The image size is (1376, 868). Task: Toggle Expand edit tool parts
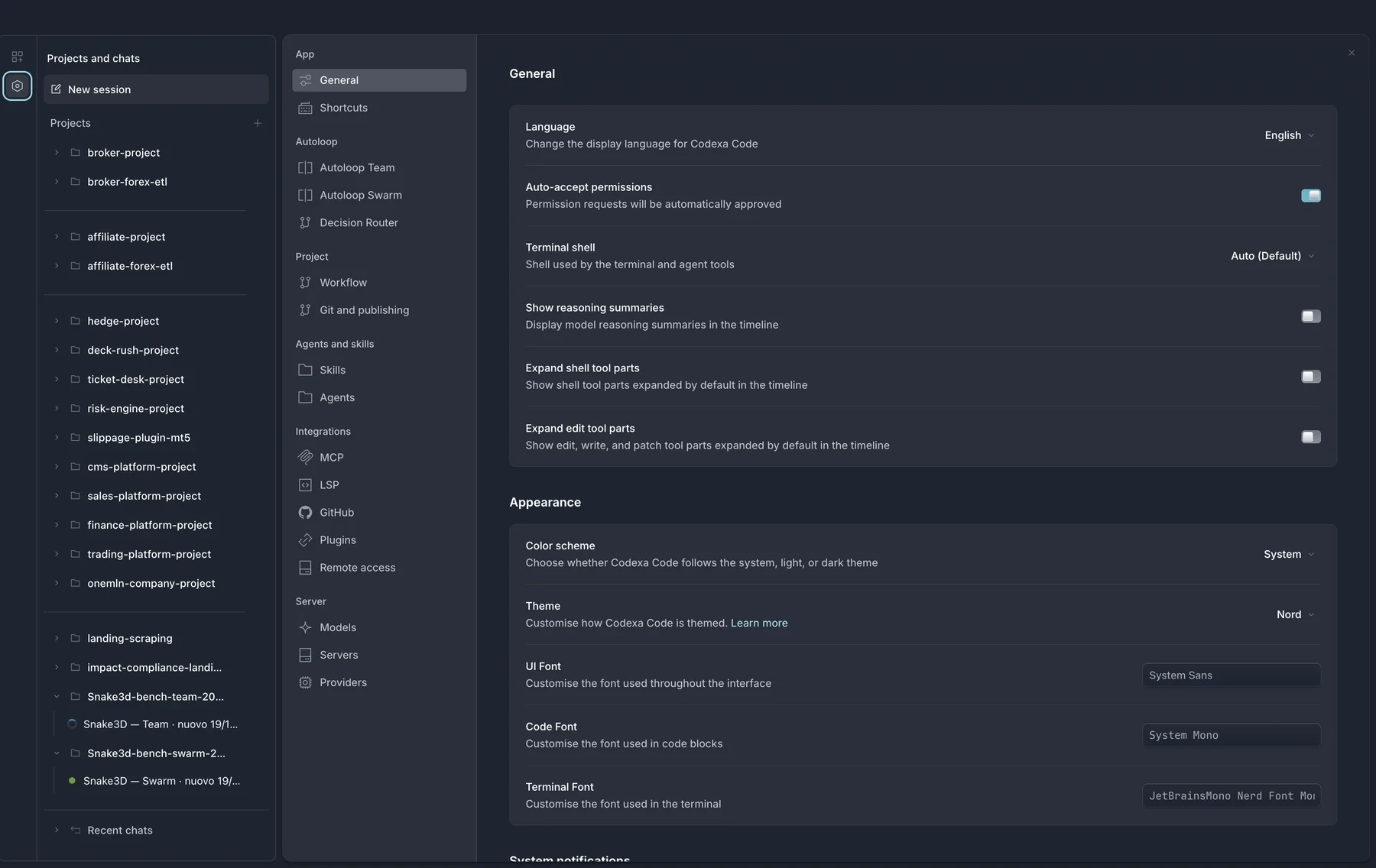tap(1311, 437)
